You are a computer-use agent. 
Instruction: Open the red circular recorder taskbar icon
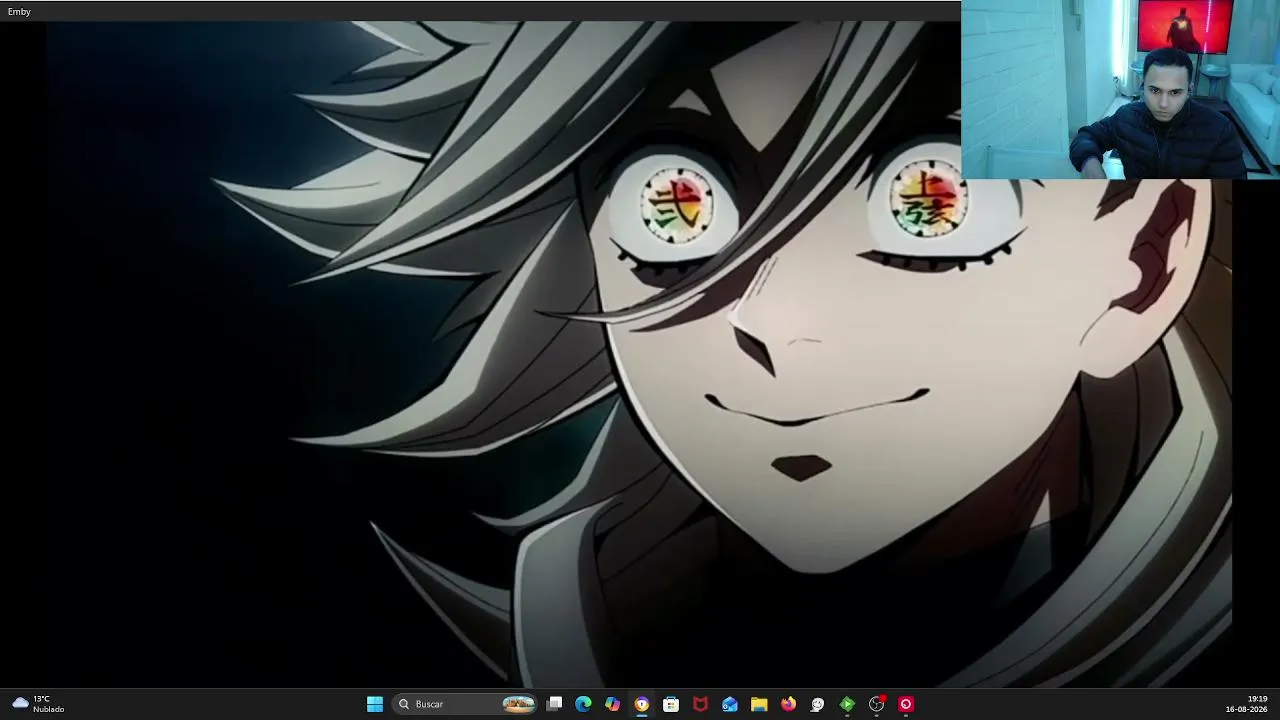[x=906, y=704]
